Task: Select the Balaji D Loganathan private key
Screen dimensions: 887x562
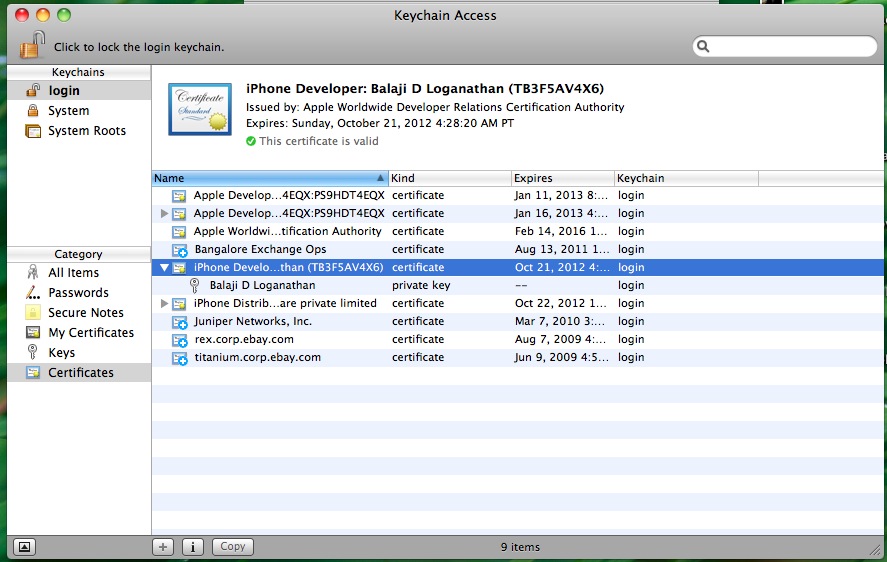Action: (518, 285)
